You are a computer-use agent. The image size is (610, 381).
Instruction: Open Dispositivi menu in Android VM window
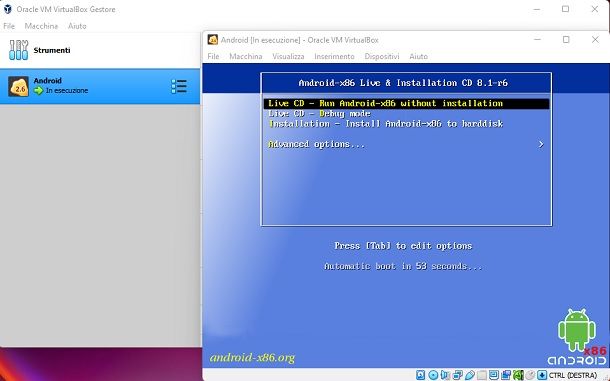coord(382,56)
